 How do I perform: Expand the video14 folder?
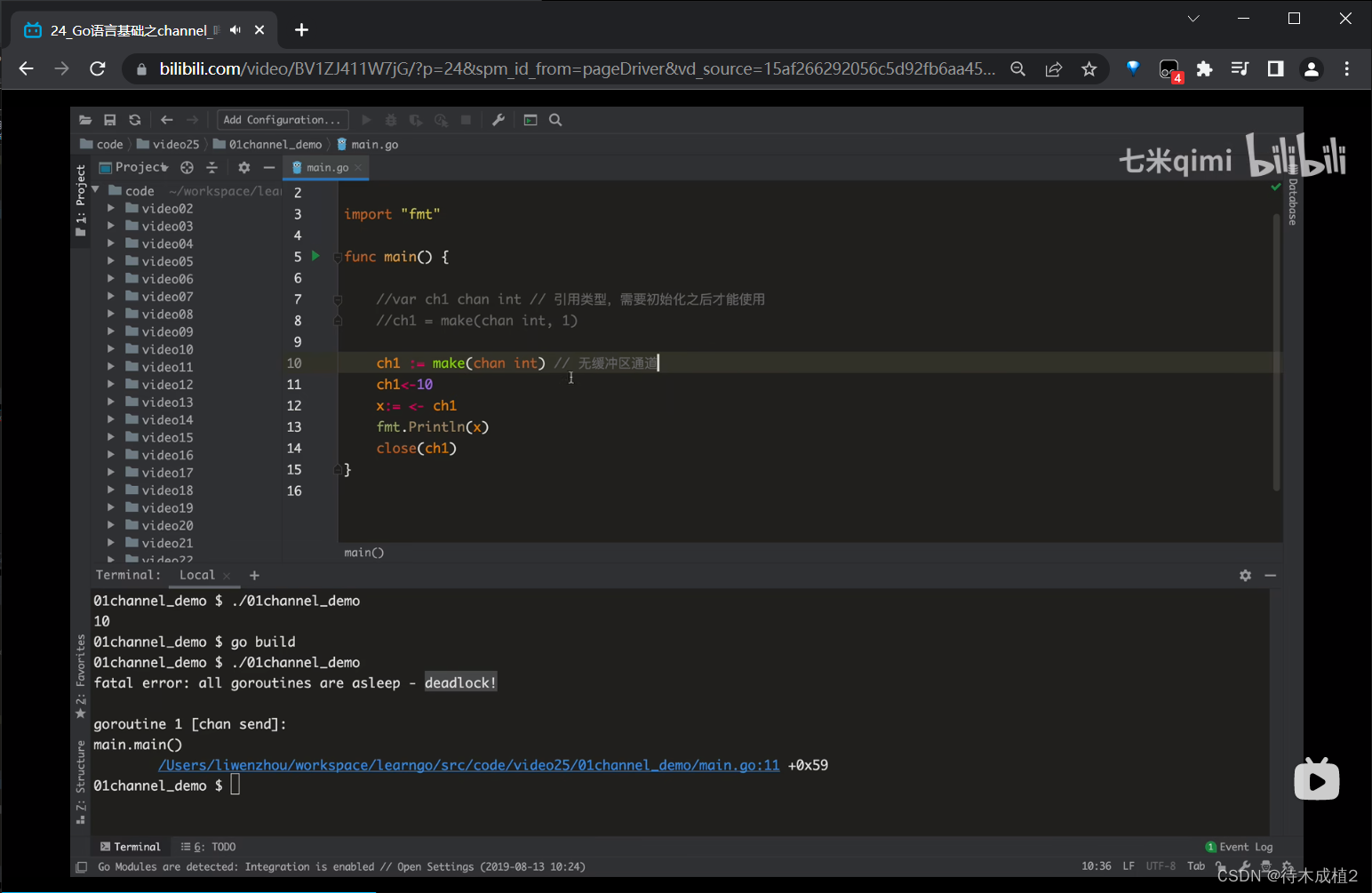click(111, 419)
